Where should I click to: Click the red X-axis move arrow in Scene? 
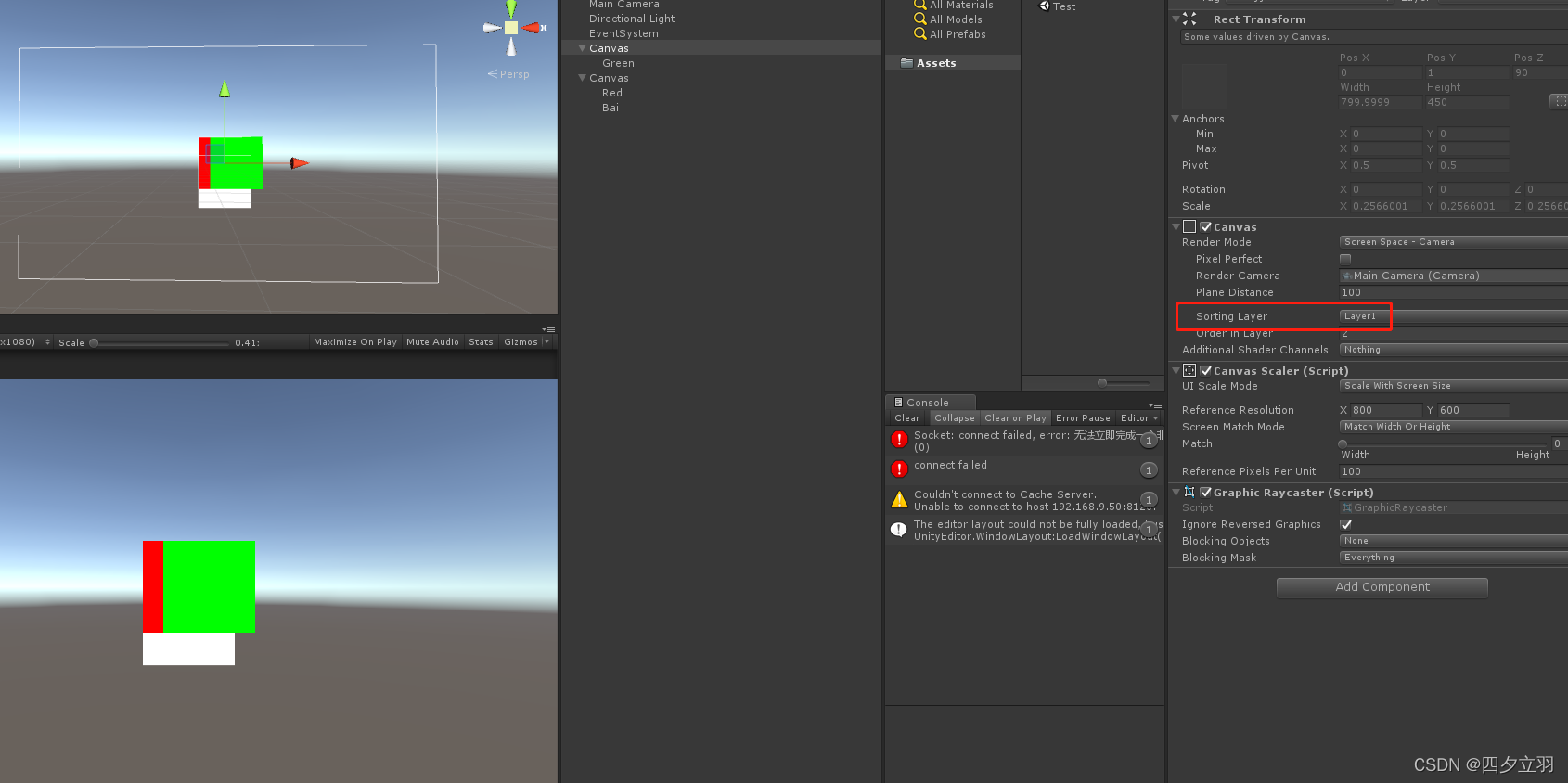point(299,163)
